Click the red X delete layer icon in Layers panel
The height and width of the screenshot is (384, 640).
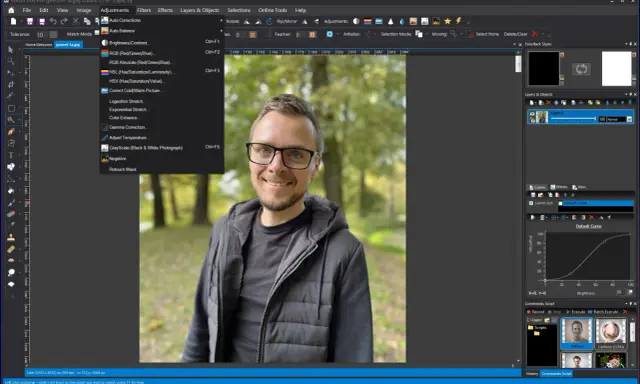tap(548, 103)
